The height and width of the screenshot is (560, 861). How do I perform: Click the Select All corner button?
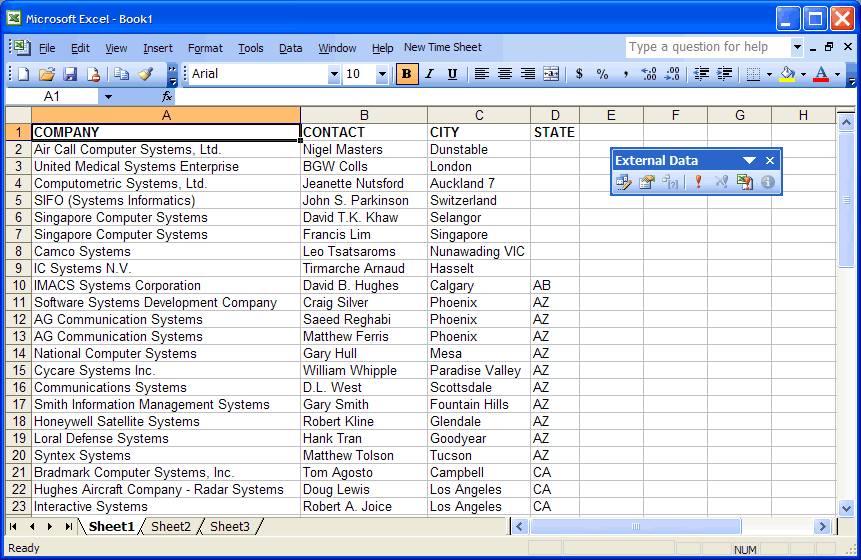pos(18,115)
